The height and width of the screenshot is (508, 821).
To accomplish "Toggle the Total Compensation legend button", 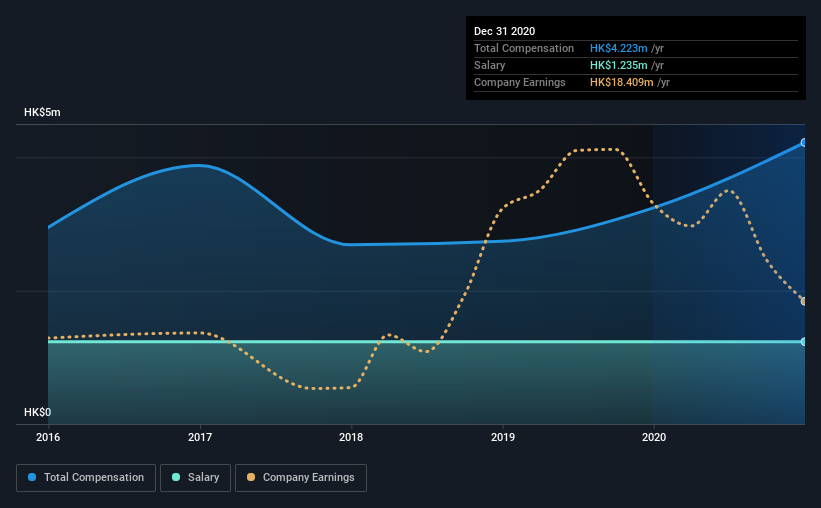I will [86, 478].
